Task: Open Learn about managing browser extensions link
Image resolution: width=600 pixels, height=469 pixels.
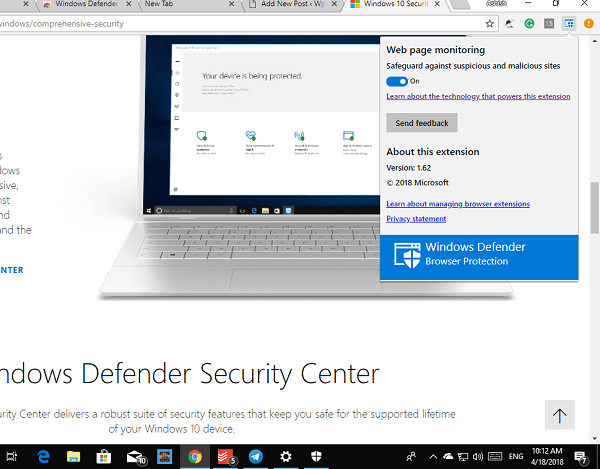Action: pos(458,204)
